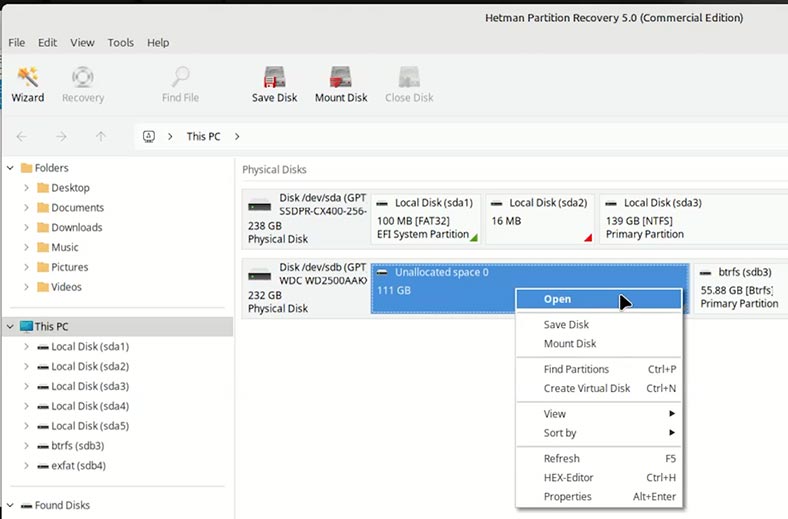Launch the Wizard tool
Screen dimensions: 788x519
click(x=28, y=84)
